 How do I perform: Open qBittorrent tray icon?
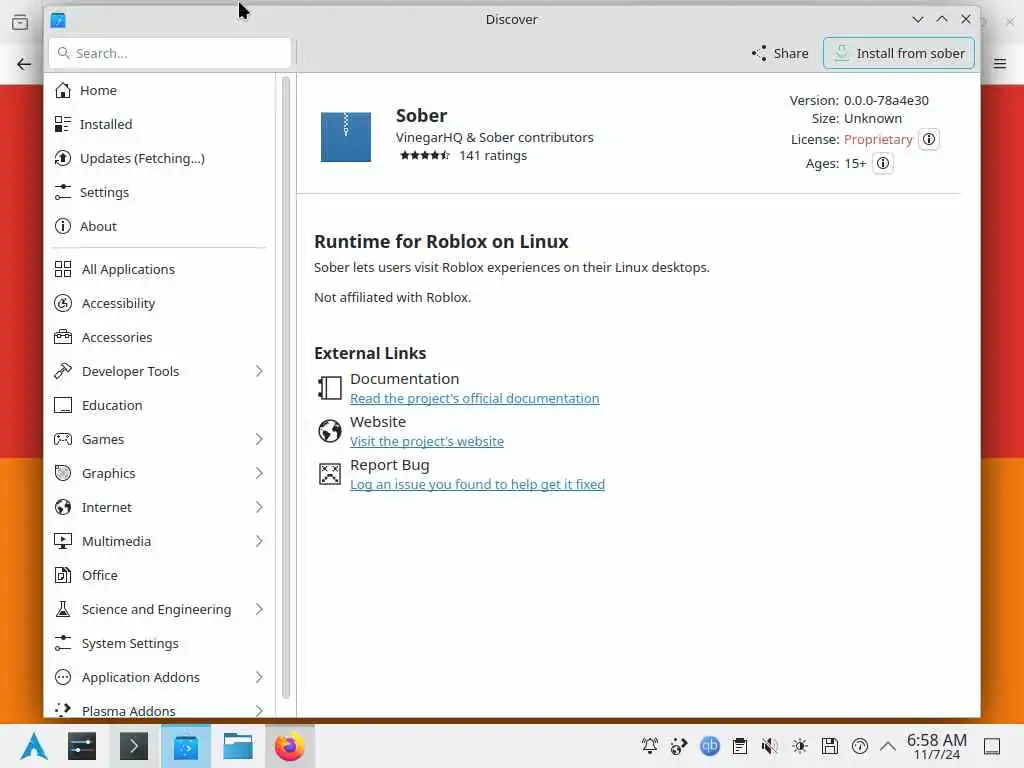(x=710, y=746)
